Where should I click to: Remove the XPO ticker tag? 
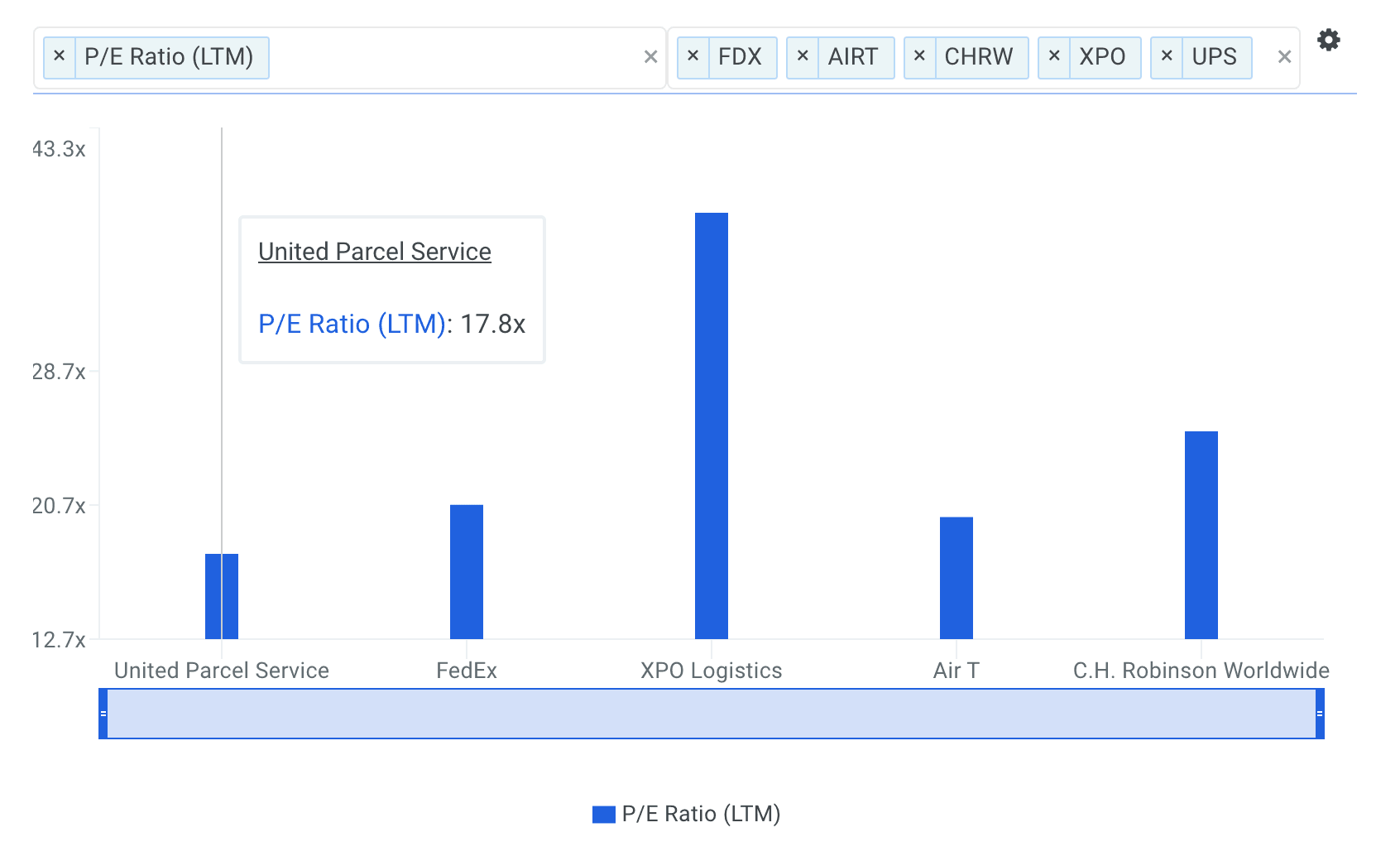(1053, 56)
